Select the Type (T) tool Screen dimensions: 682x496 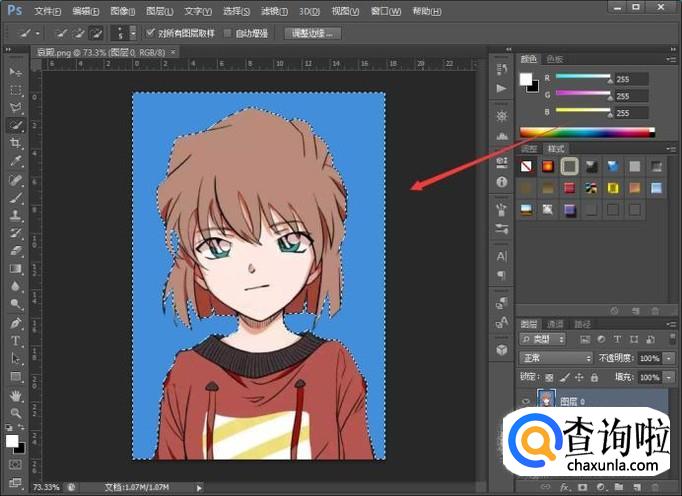click(x=15, y=341)
